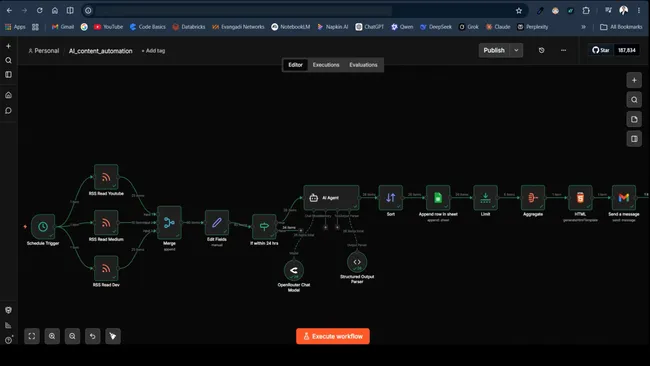Select the OpenRouter Chat Model node
The image size is (650, 366).
point(293,270)
